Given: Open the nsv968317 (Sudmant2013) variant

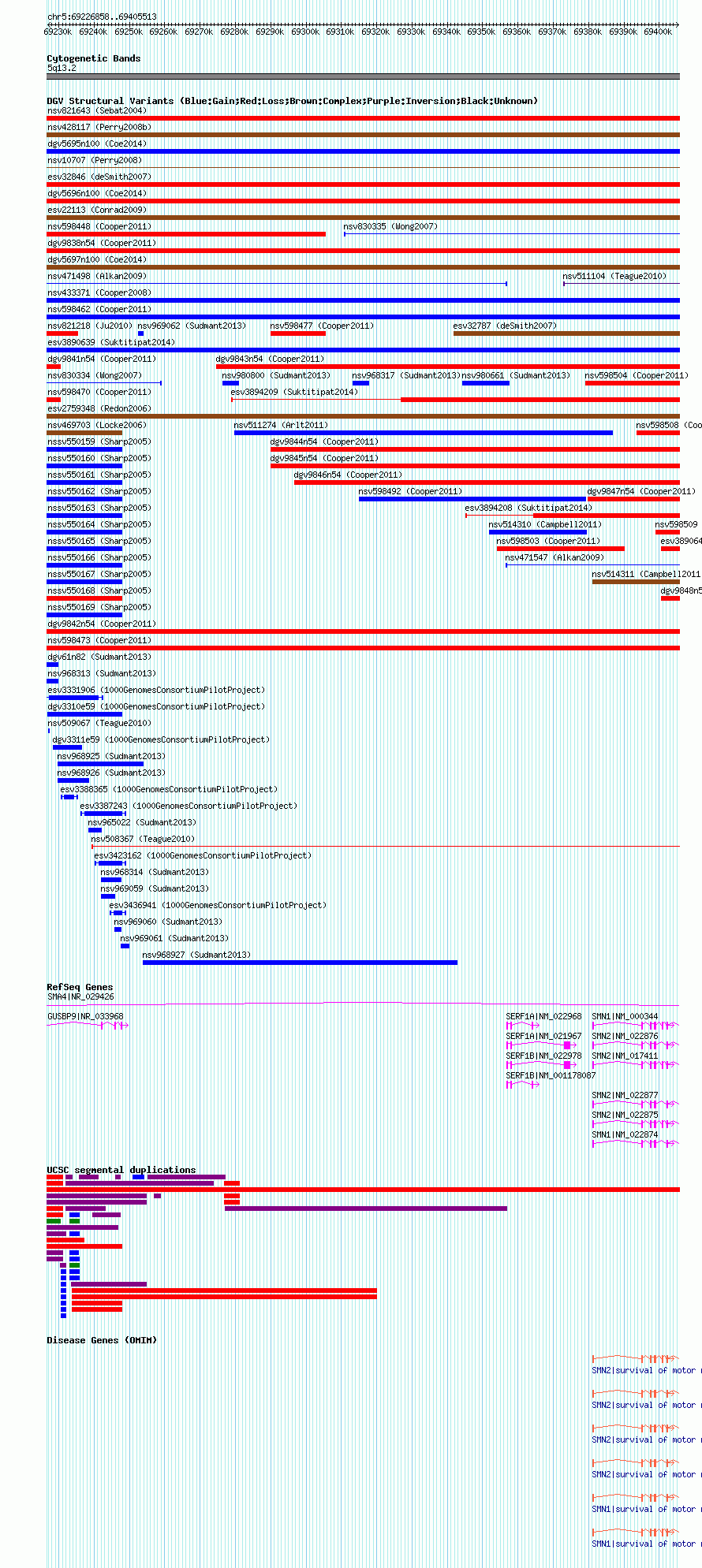Looking at the screenshot, I should pyautogui.click(x=360, y=383).
